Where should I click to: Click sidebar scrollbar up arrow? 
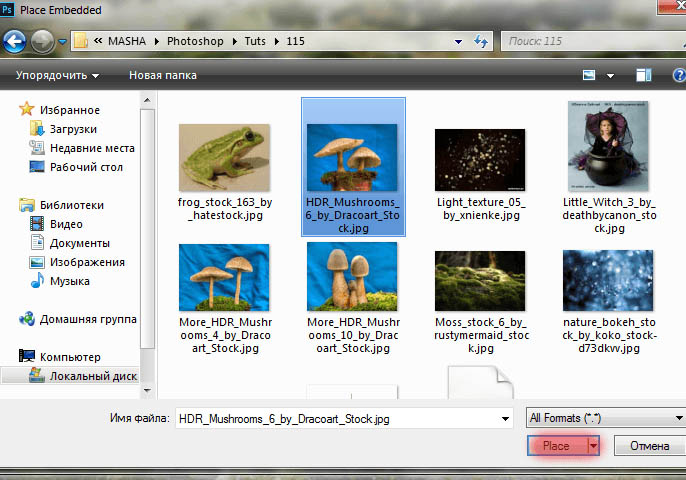point(147,101)
